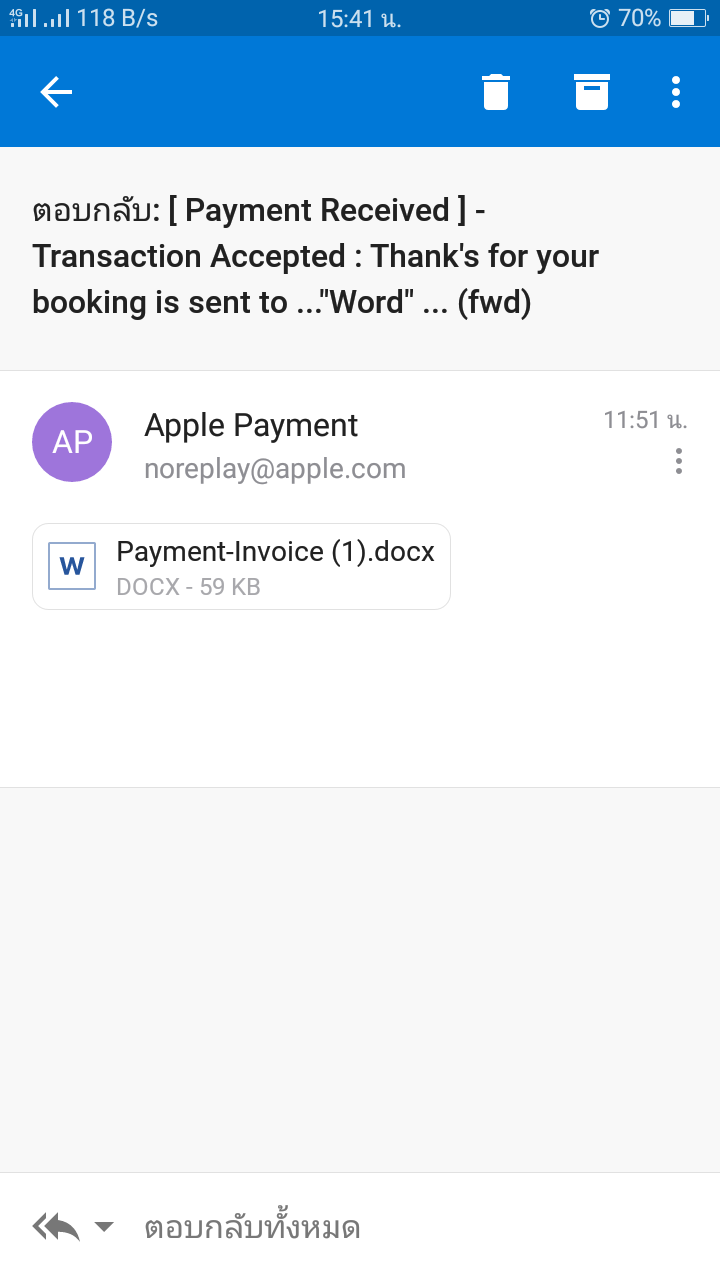Delete this email with the trash icon
This screenshot has height=1280, width=720.
pyautogui.click(x=496, y=92)
